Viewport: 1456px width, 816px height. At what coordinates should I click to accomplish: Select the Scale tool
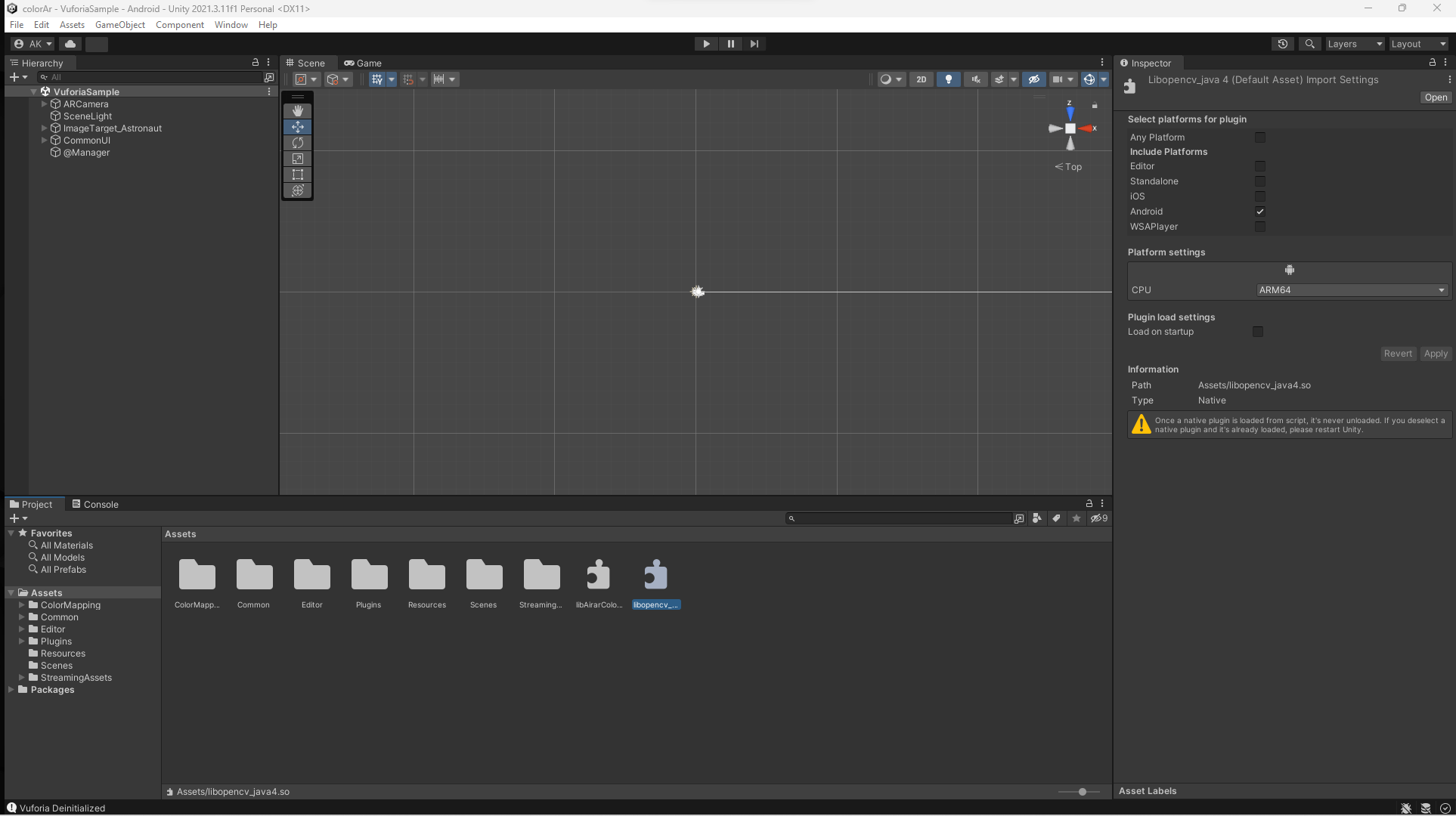(297, 159)
